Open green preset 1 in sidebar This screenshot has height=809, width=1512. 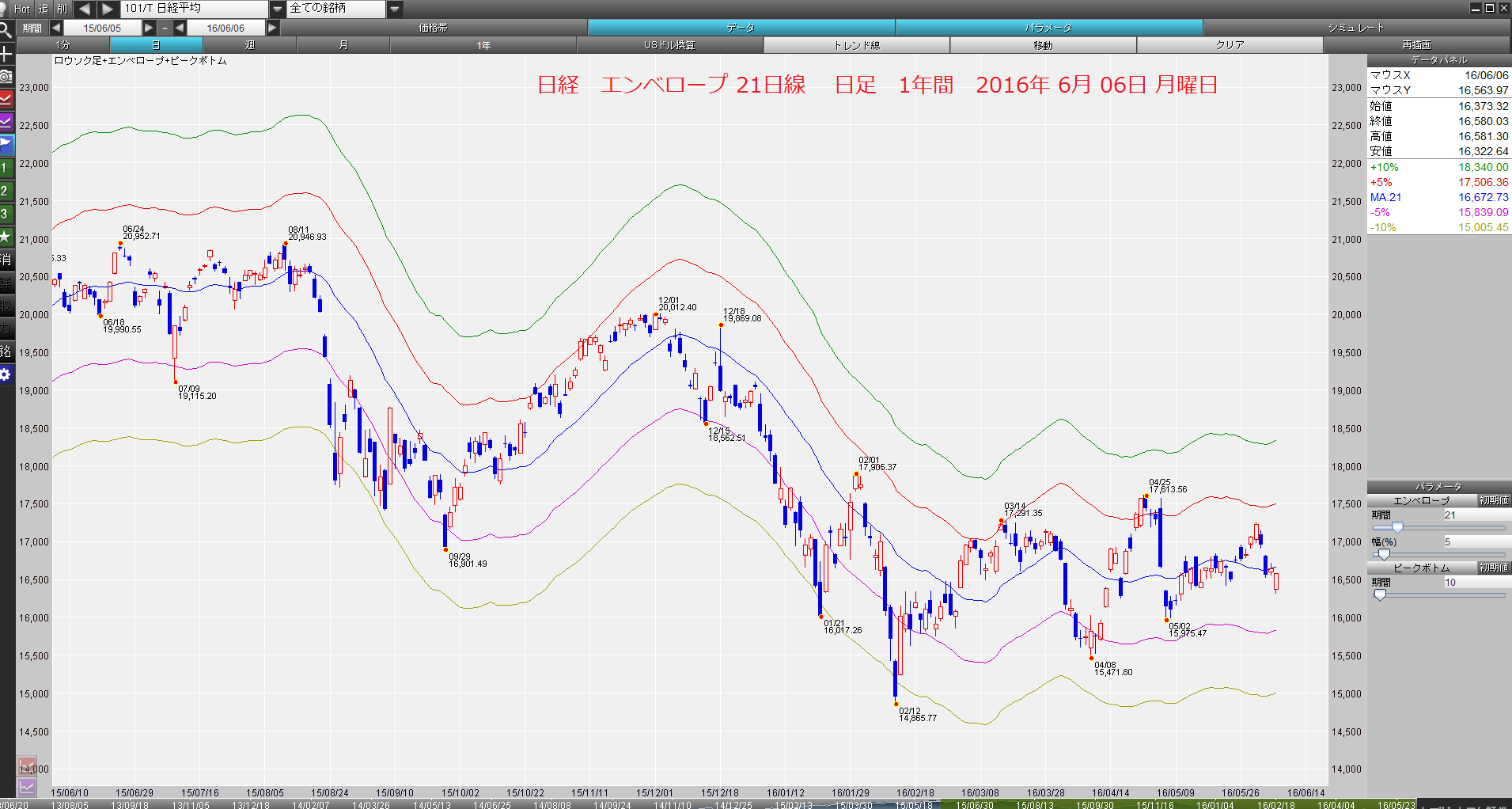6,168
